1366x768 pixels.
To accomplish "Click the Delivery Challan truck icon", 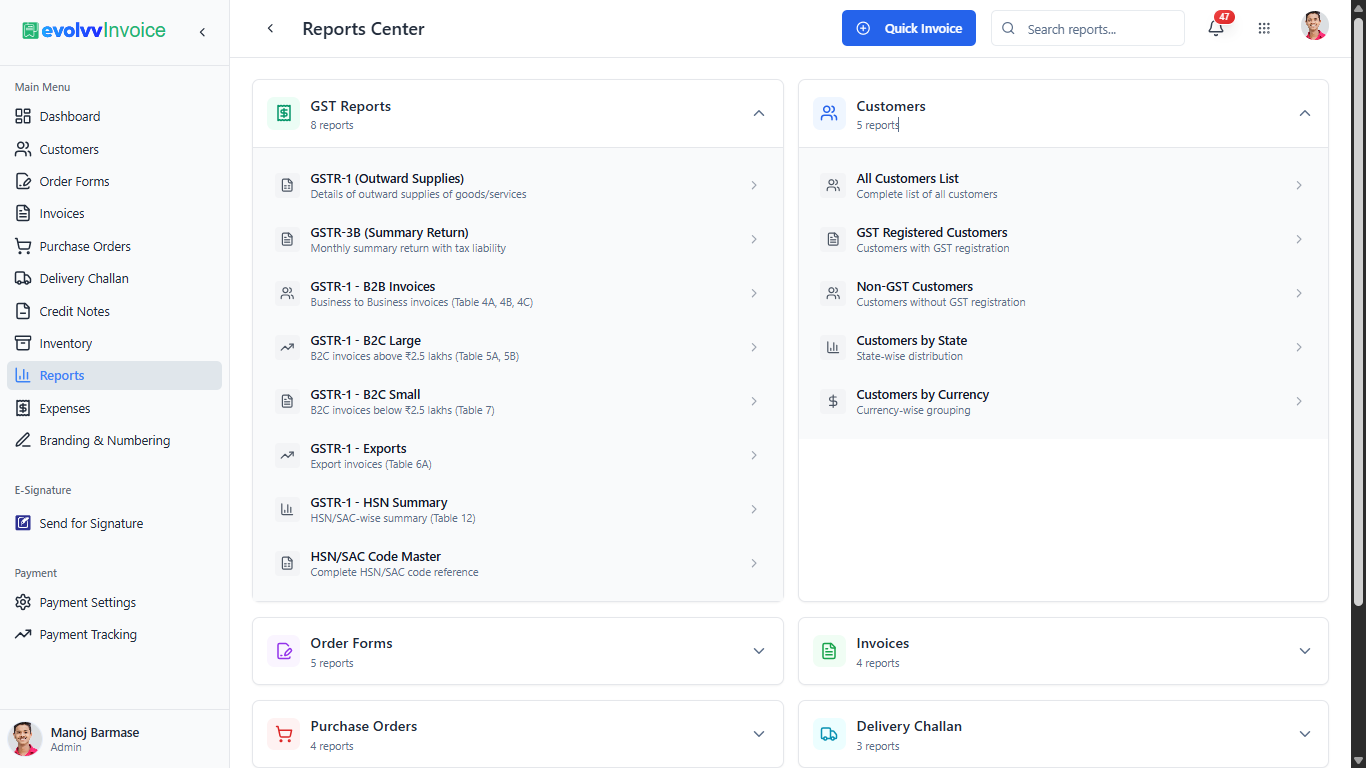I will tap(830, 734).
